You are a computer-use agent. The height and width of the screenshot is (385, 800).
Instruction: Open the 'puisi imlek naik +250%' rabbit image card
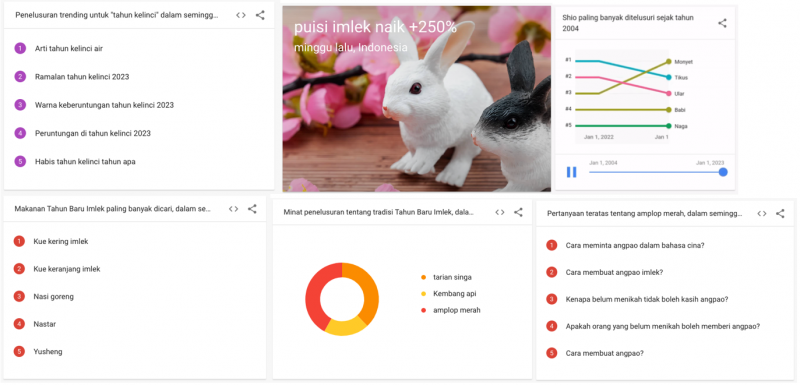(417, 99)
